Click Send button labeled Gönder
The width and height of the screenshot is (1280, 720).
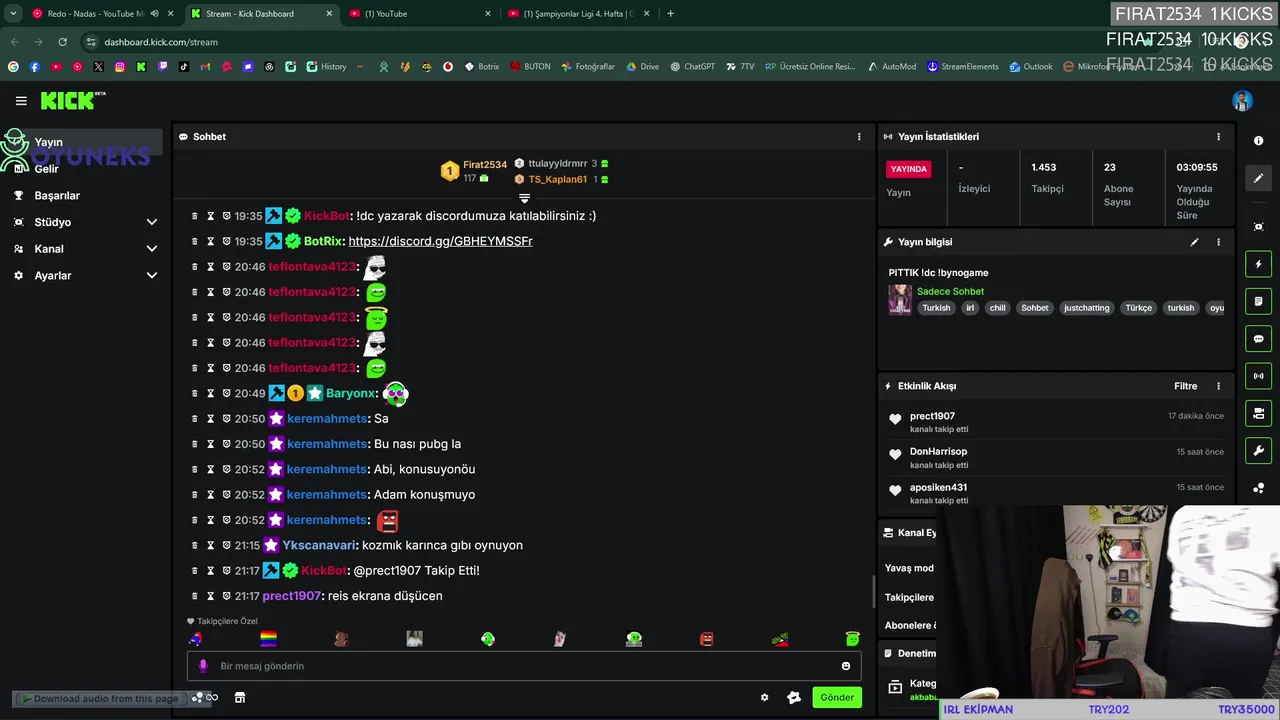(x=837, y=697)
